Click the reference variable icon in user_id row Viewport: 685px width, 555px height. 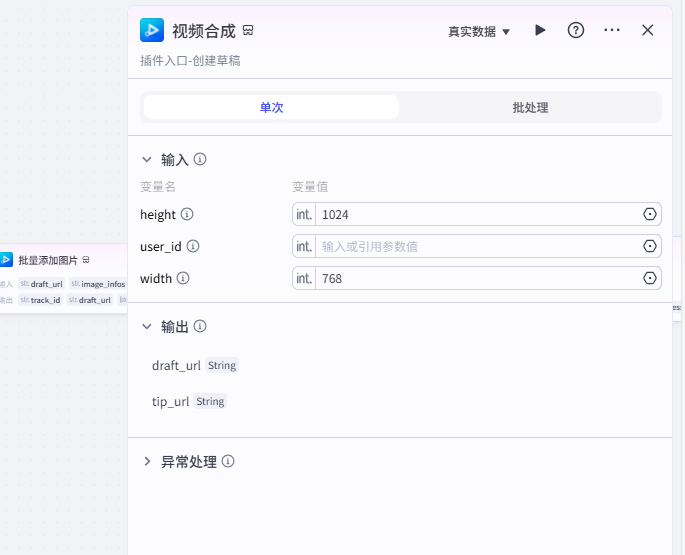pos(650,246)
